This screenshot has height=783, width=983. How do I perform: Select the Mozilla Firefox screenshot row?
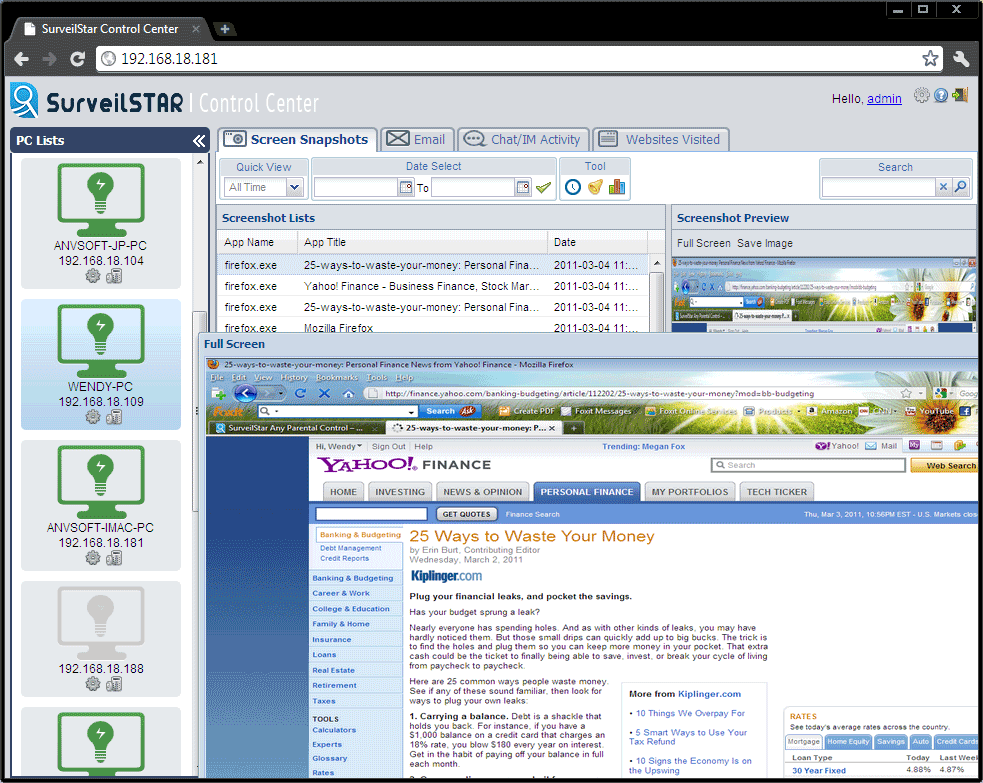pos(433,326)
